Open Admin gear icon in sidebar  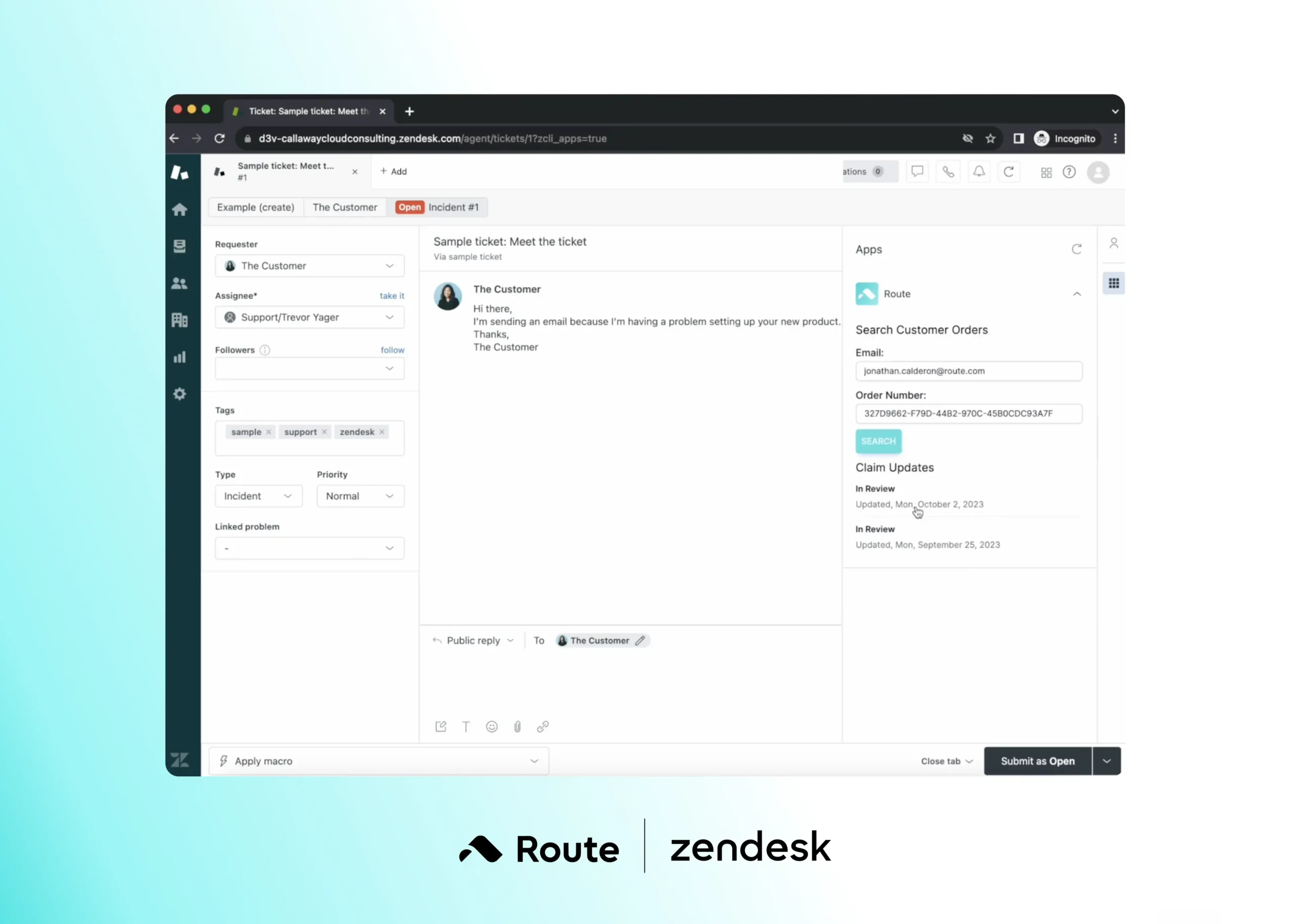coord(180,394)
